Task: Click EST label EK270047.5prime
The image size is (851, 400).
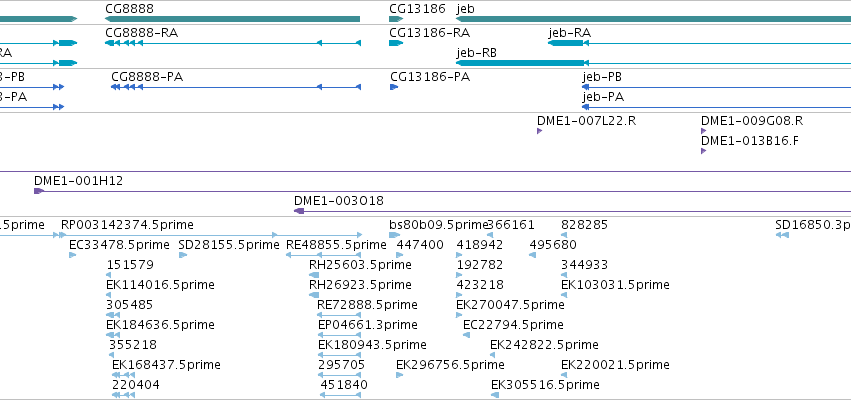Action: point(511,304)
